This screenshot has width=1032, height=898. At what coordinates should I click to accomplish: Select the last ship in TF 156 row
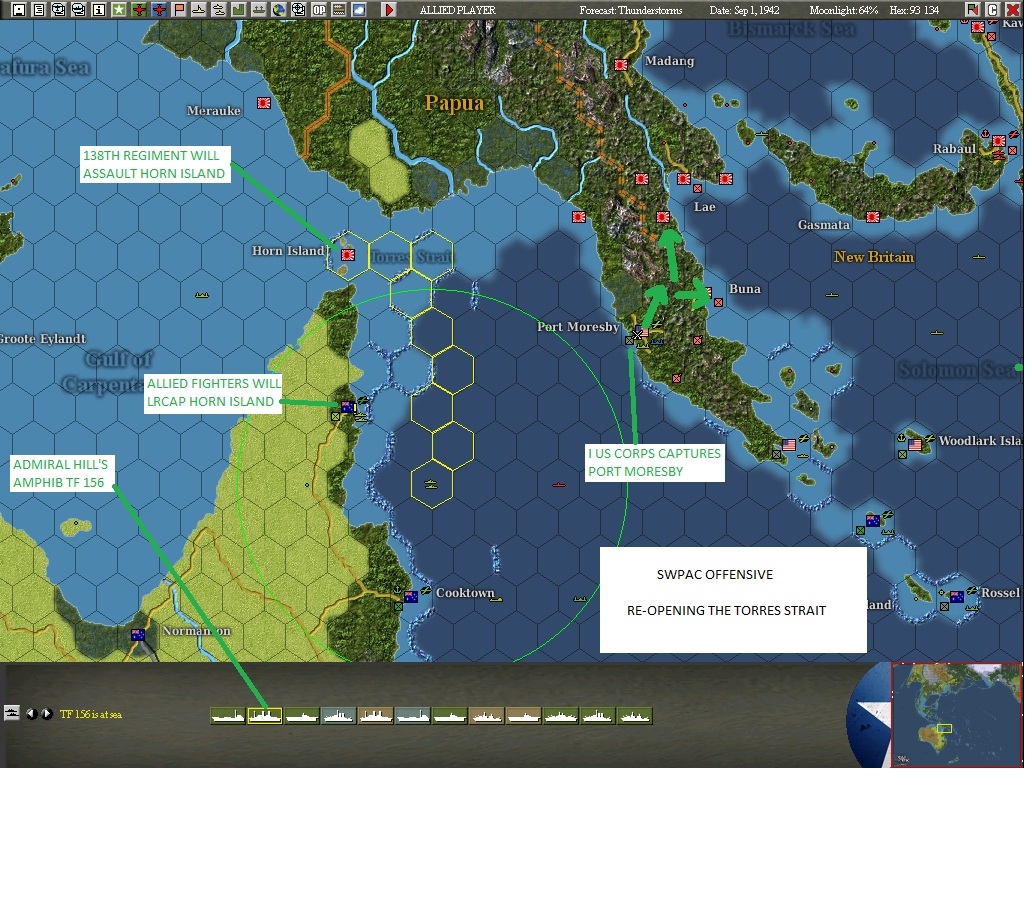634,716
